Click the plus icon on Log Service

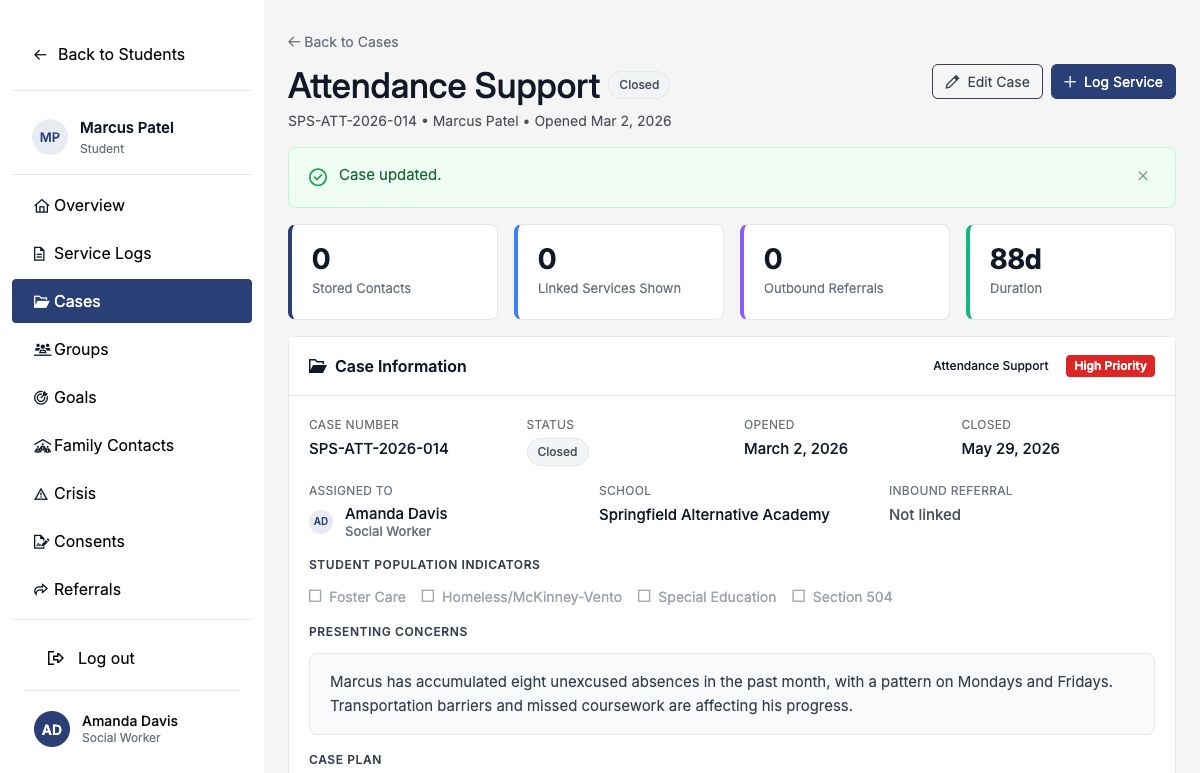(x=1070, y=82)
